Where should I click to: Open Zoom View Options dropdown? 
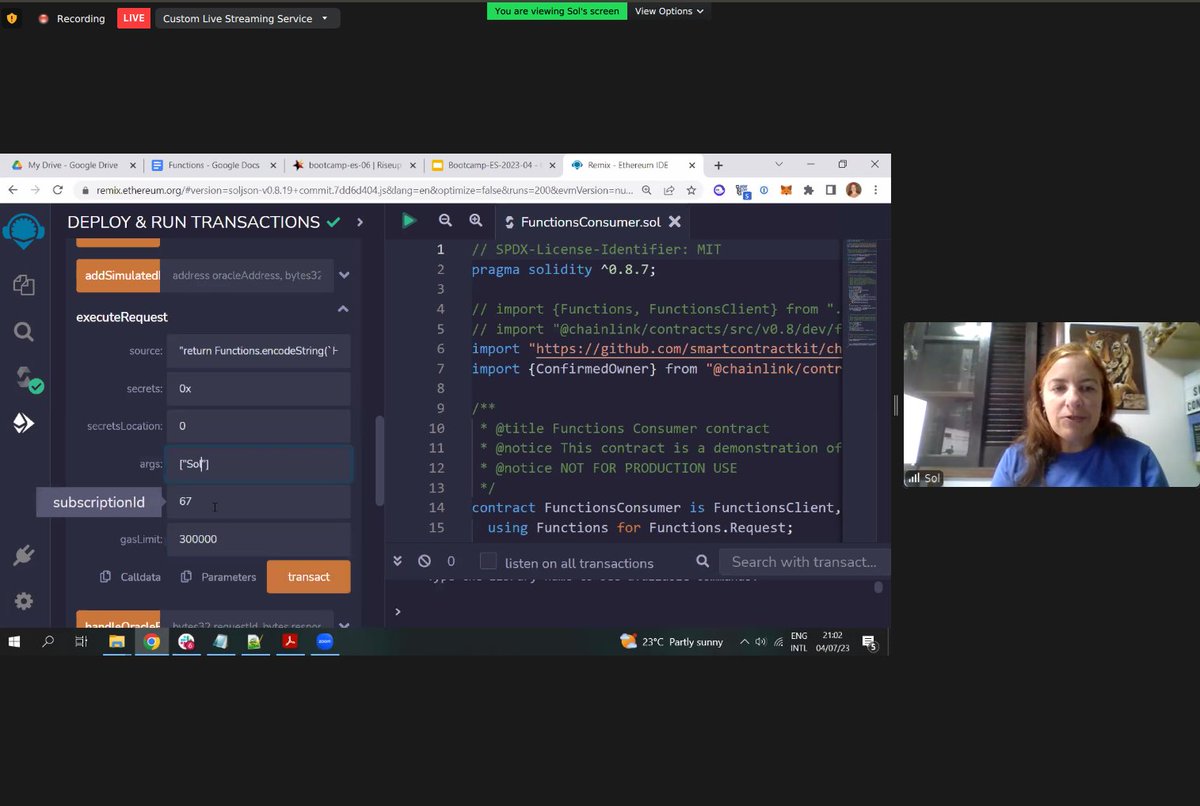[x=669, y=11]
